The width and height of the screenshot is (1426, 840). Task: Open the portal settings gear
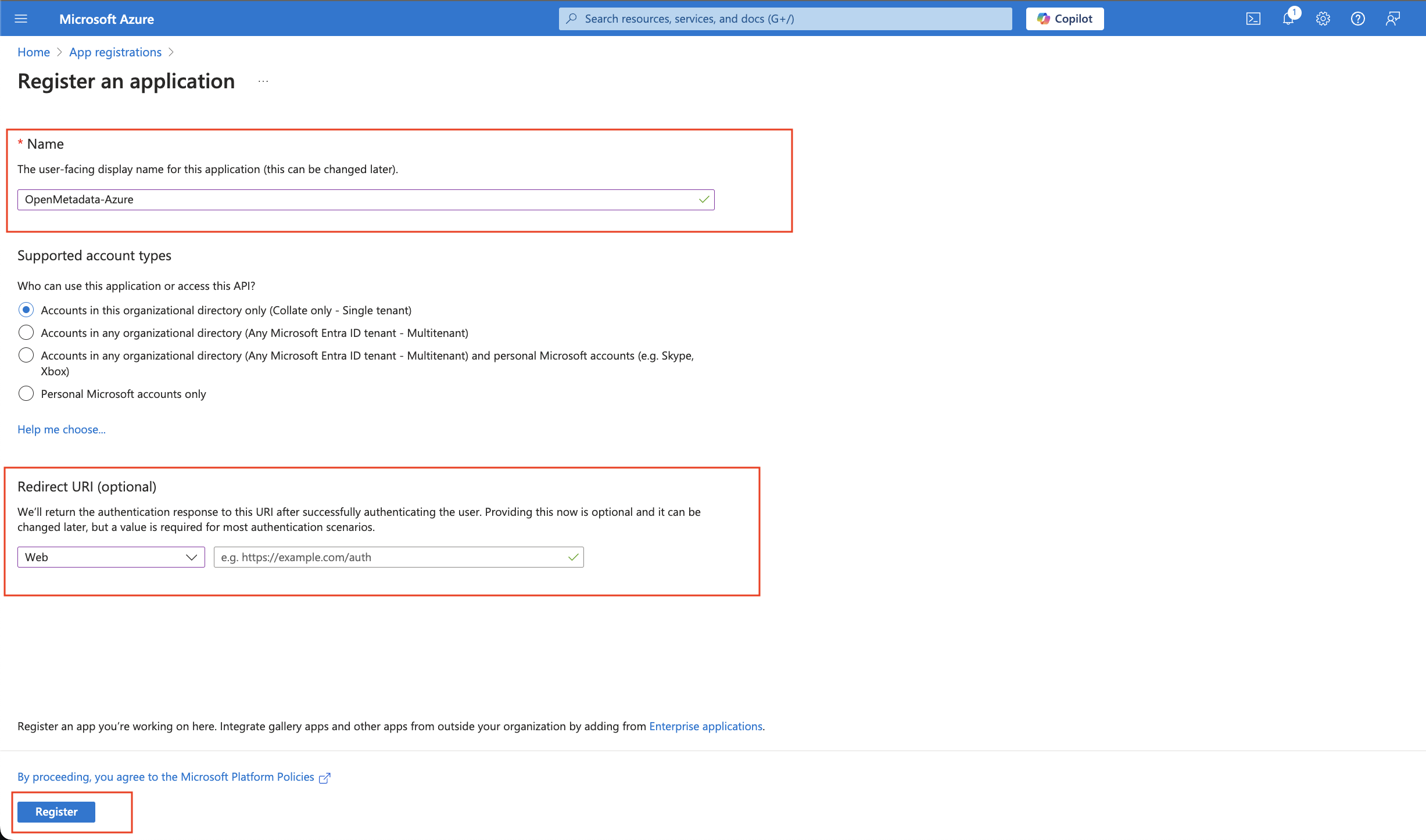tap(1323, 19)
